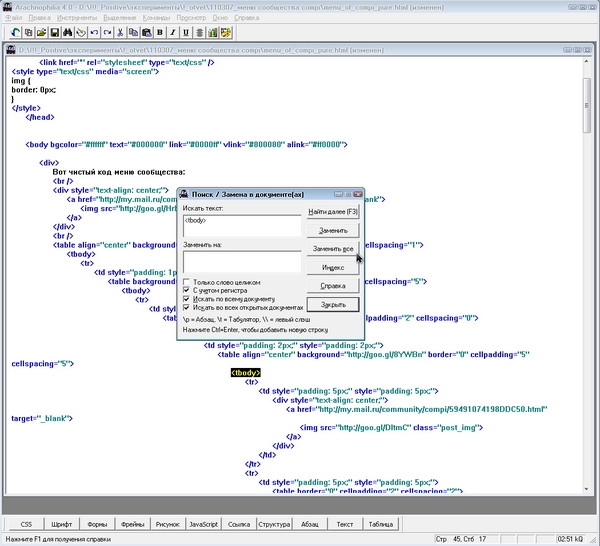Viewport: 600px width, 546px height.
Task: Click 'Найти далее (F3)' button
Action: 333,212
